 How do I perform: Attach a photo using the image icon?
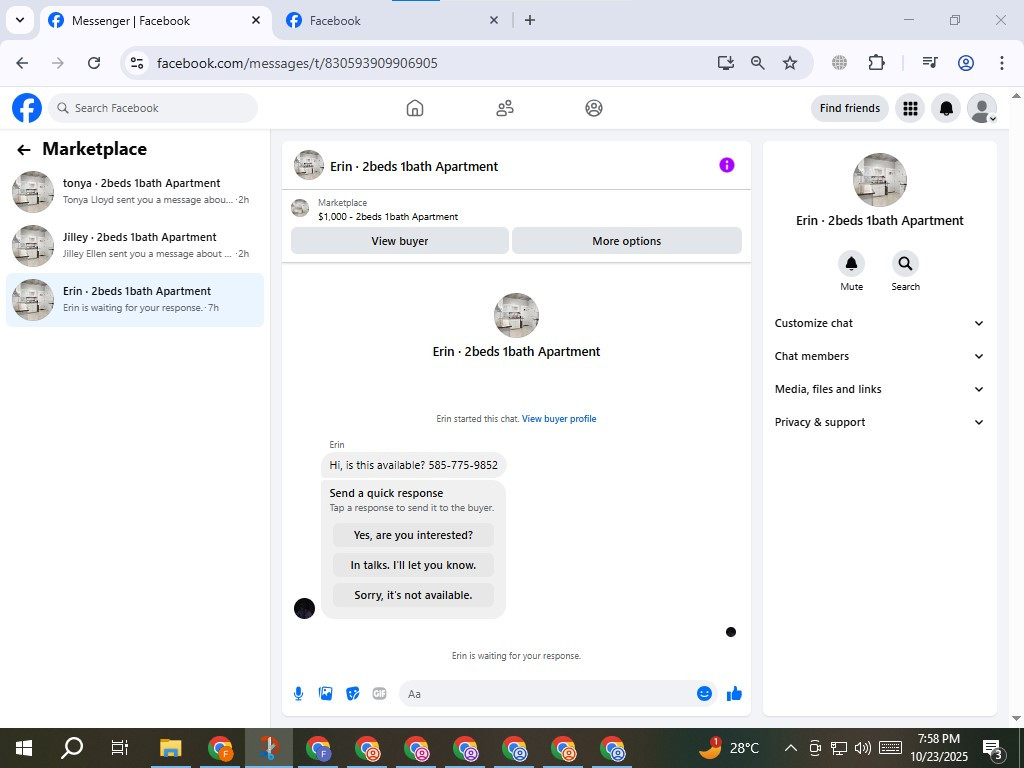(x=325, y=694)
